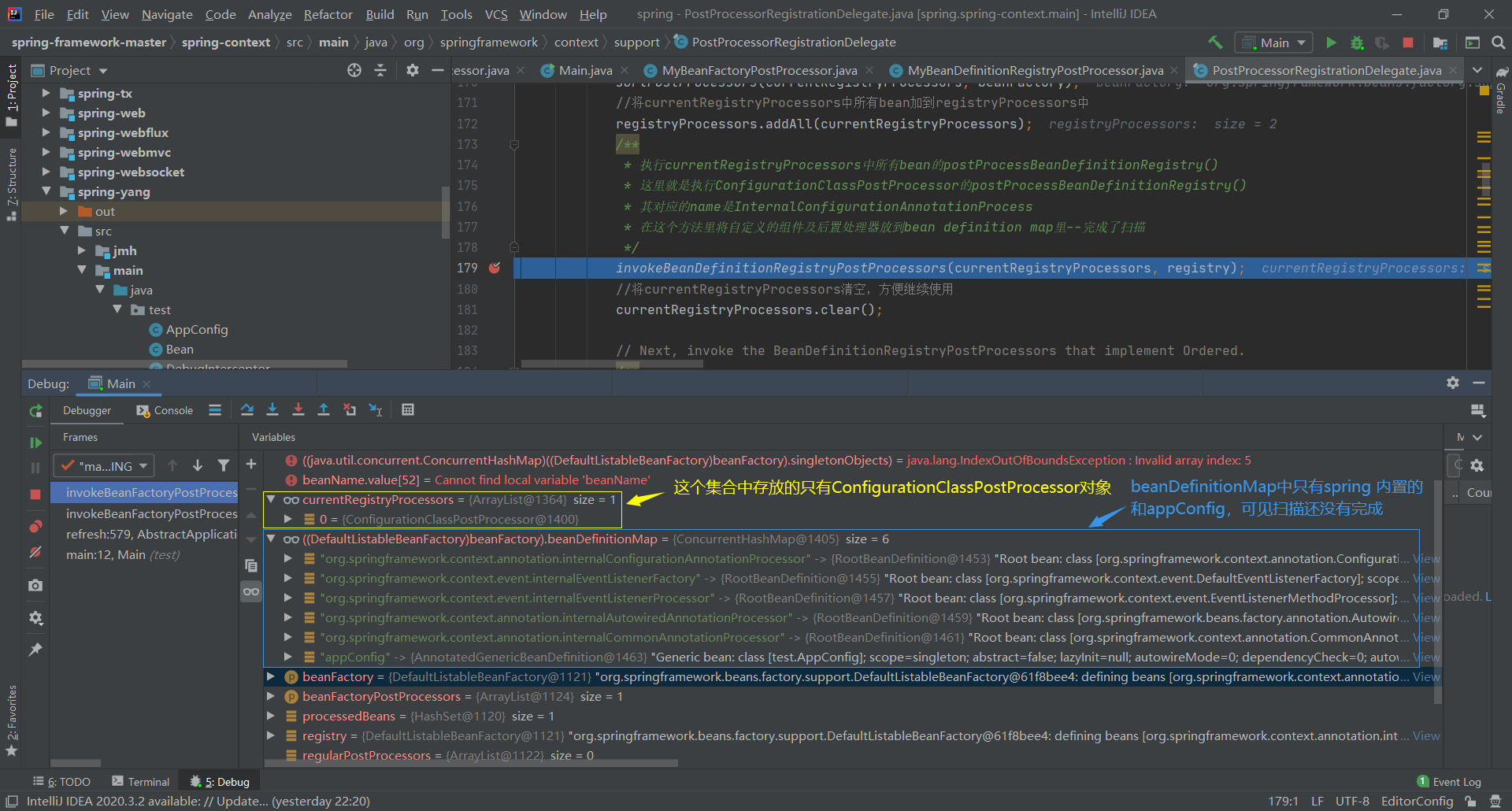
Task: Open the Gradle side tool window
Action: (1501, 91)
